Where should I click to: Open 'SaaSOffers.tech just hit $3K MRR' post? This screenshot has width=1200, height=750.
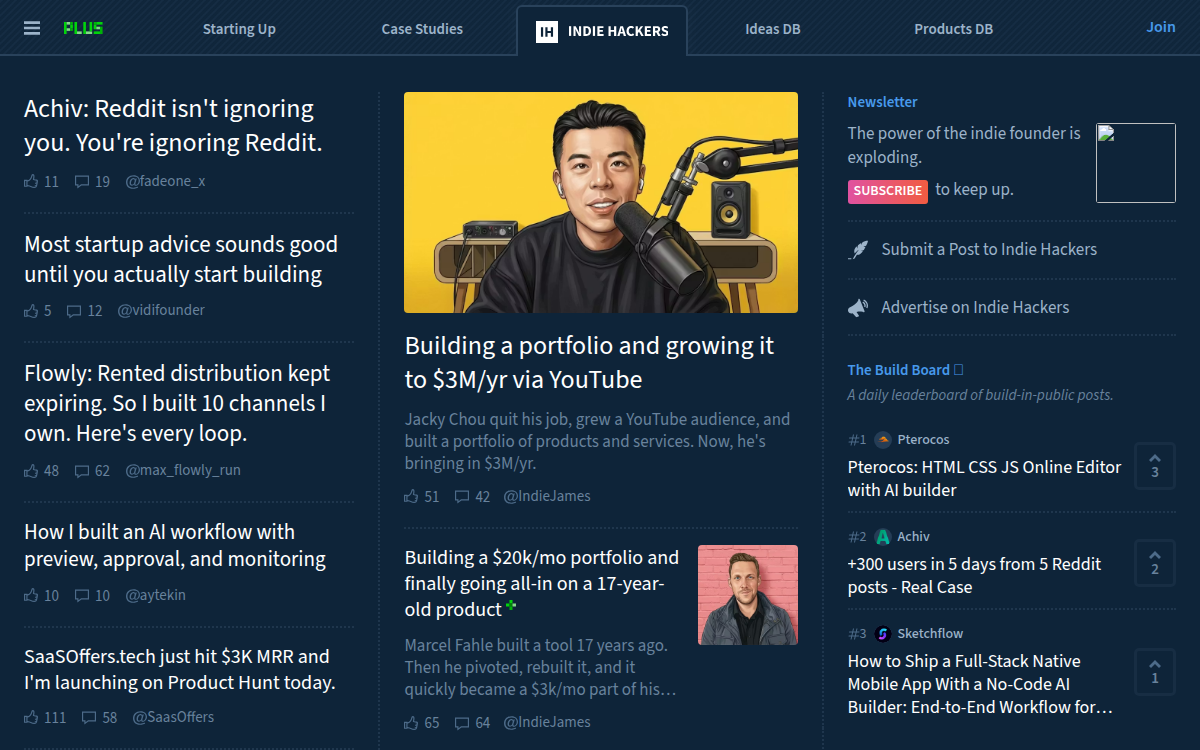click(x=180, y=670)
